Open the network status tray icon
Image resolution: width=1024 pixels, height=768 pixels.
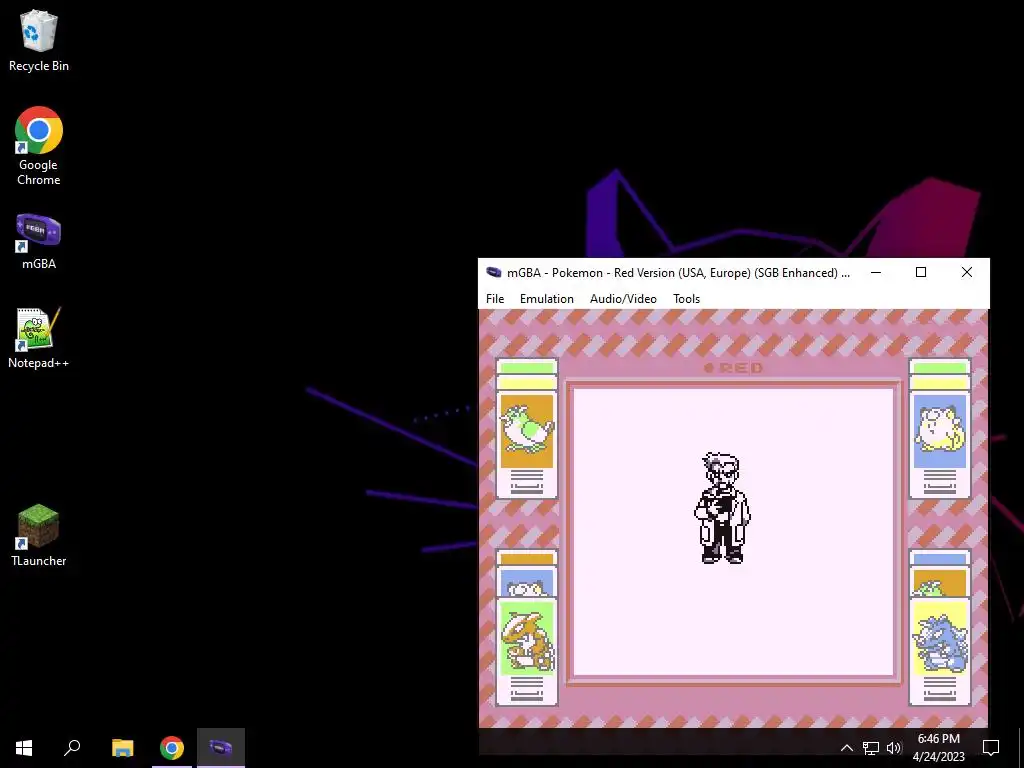(871, 748)
